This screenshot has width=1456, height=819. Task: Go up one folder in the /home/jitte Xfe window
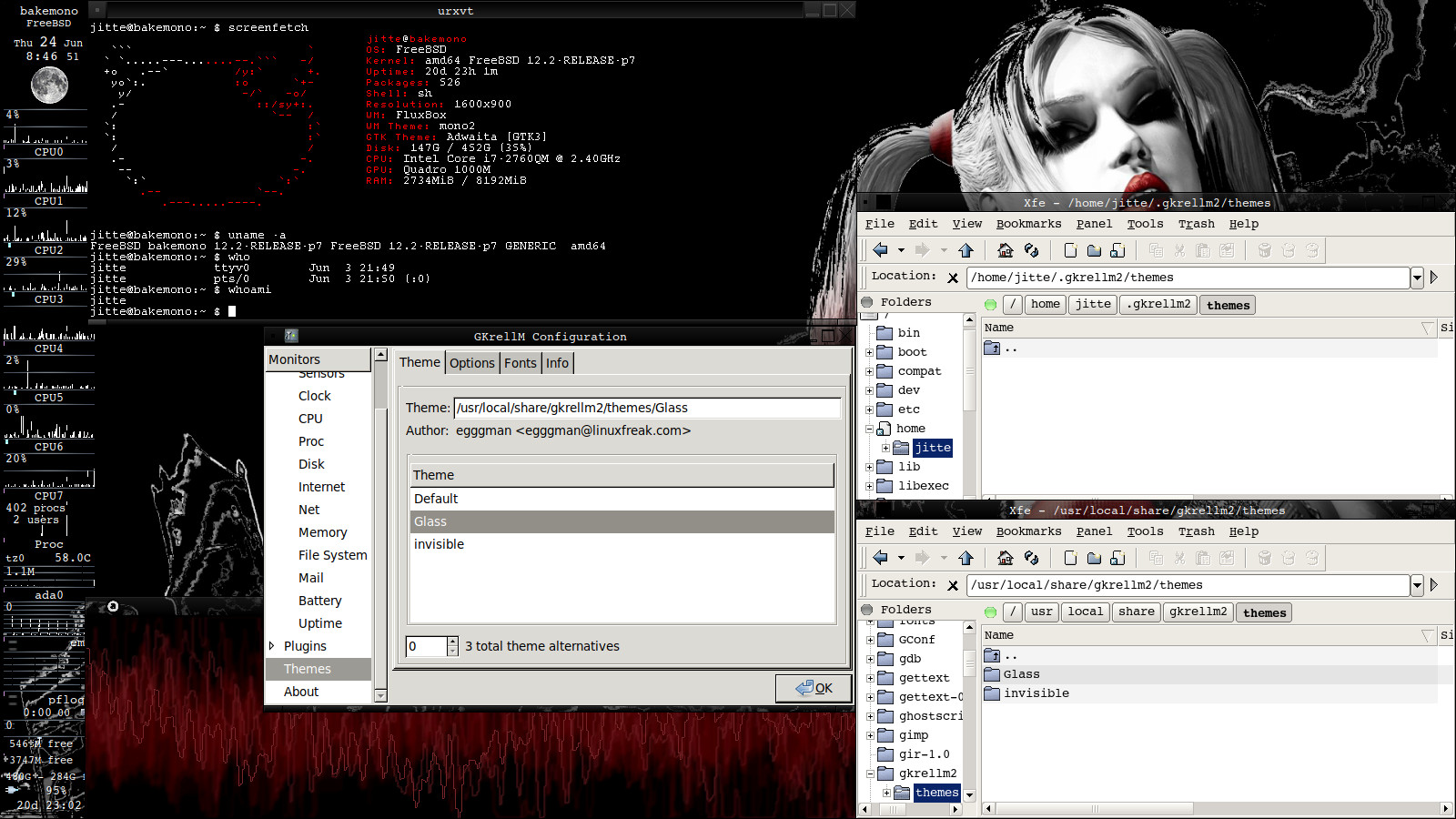[966, 250]
